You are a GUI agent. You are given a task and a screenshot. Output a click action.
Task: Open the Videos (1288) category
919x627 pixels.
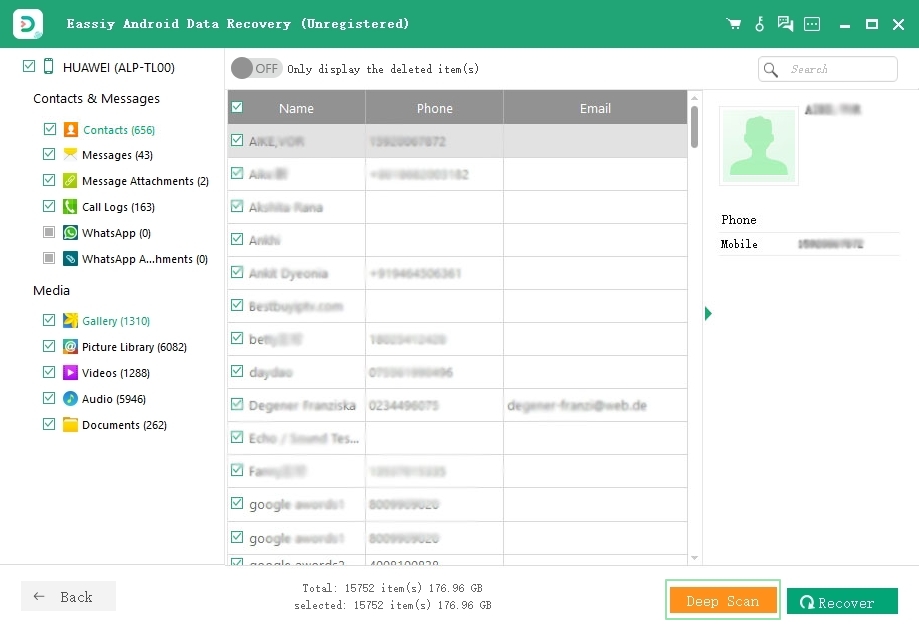pyautogui.click(x=115, y=373)
